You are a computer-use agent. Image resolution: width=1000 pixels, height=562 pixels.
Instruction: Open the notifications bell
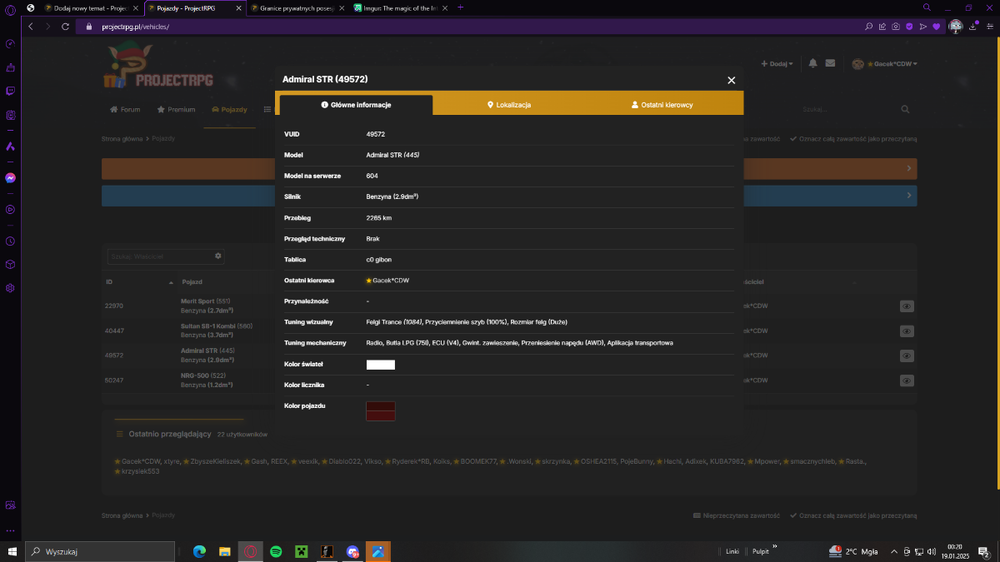click(812, 63)
